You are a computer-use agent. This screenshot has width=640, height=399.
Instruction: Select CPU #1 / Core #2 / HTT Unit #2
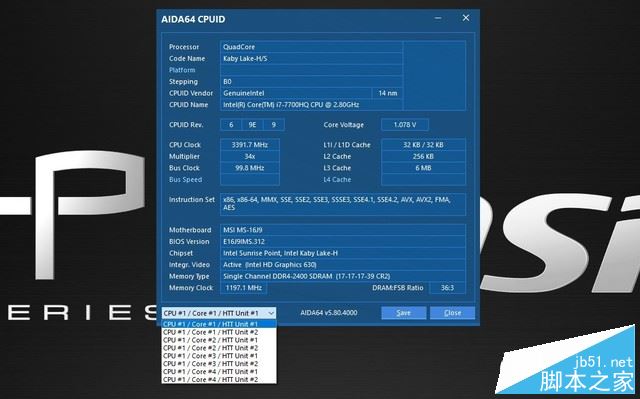coord(219,348)
